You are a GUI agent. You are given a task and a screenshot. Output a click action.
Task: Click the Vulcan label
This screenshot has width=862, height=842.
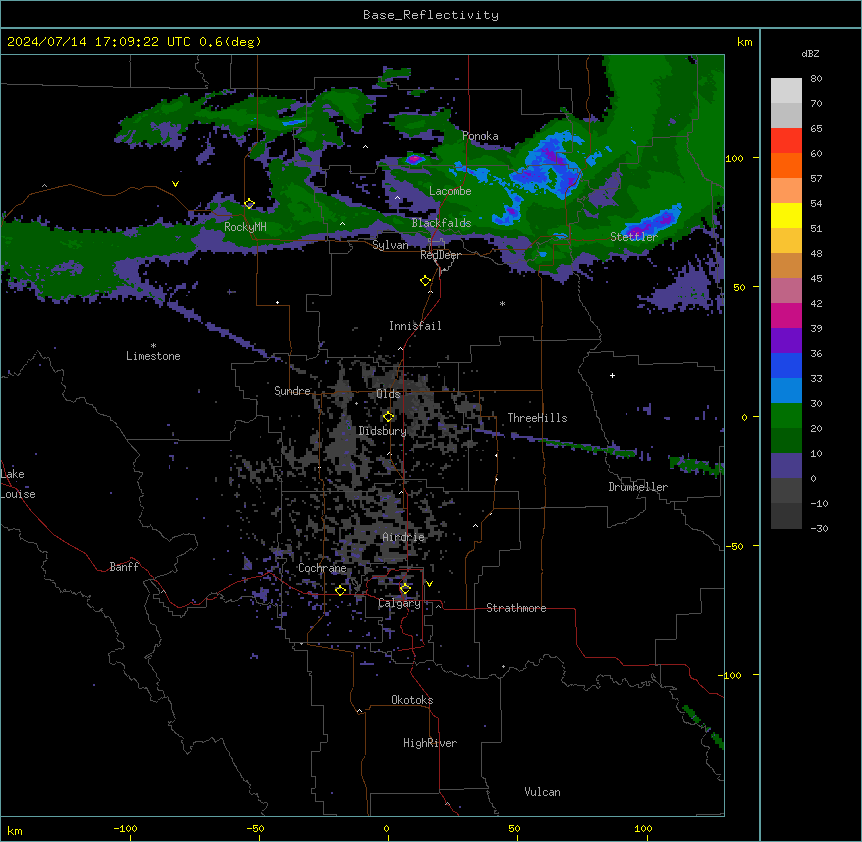pyautogui.click(x=543, y=792)
